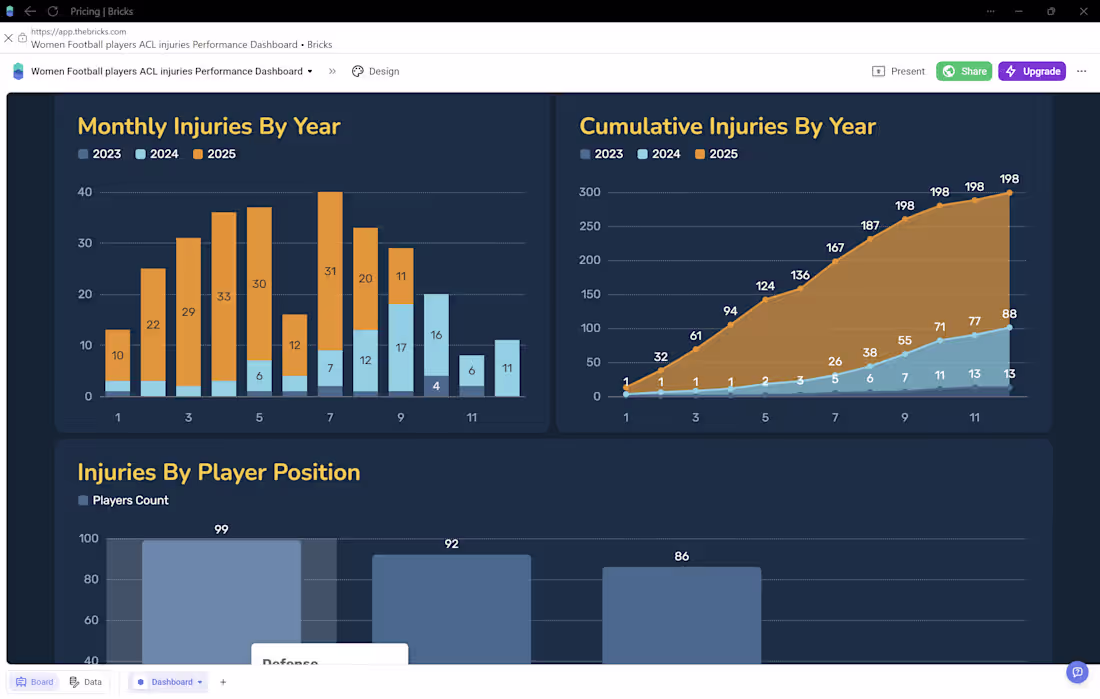This screenshot has width=1100, height=699.
Task: Open the toolbar three-dot overflow menu
Action: (x=1082, y=71)
